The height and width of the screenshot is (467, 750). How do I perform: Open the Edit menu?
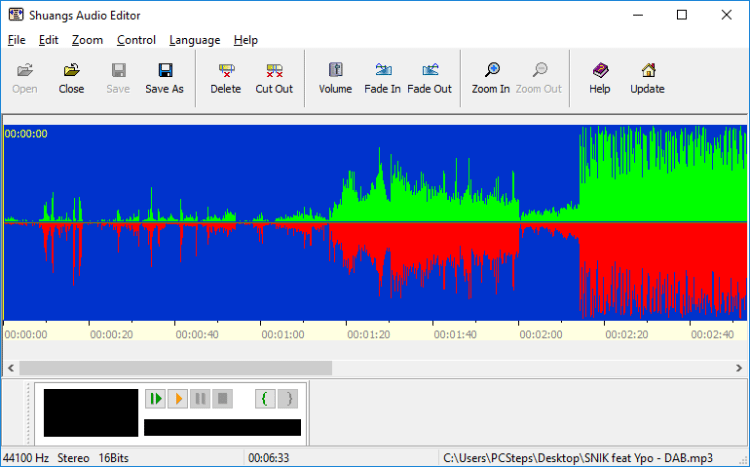(49, 40)
